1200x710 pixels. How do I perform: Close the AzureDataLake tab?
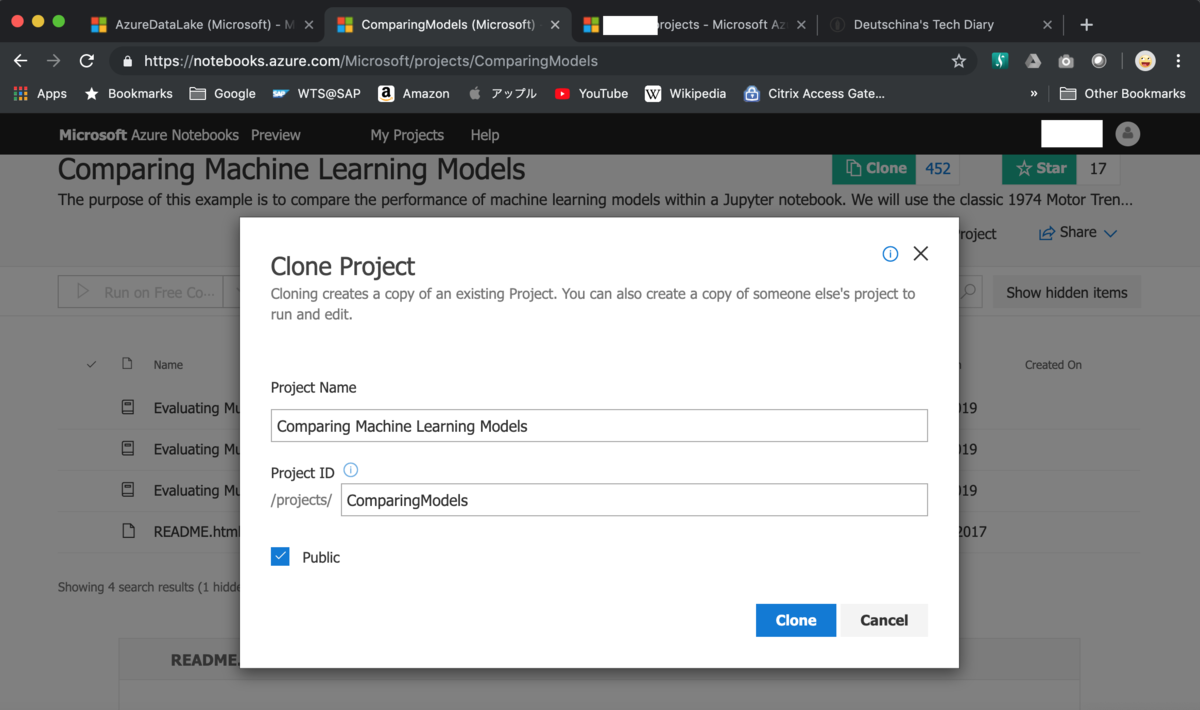(x=309, y=24)
